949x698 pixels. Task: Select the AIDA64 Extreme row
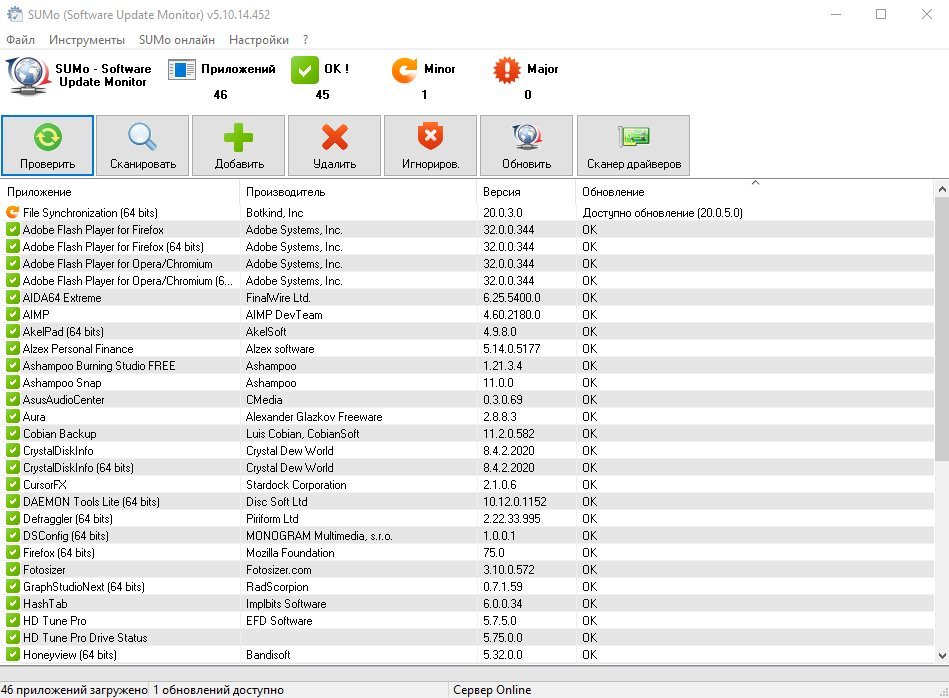pyautogui.click(x=62, y=298)
